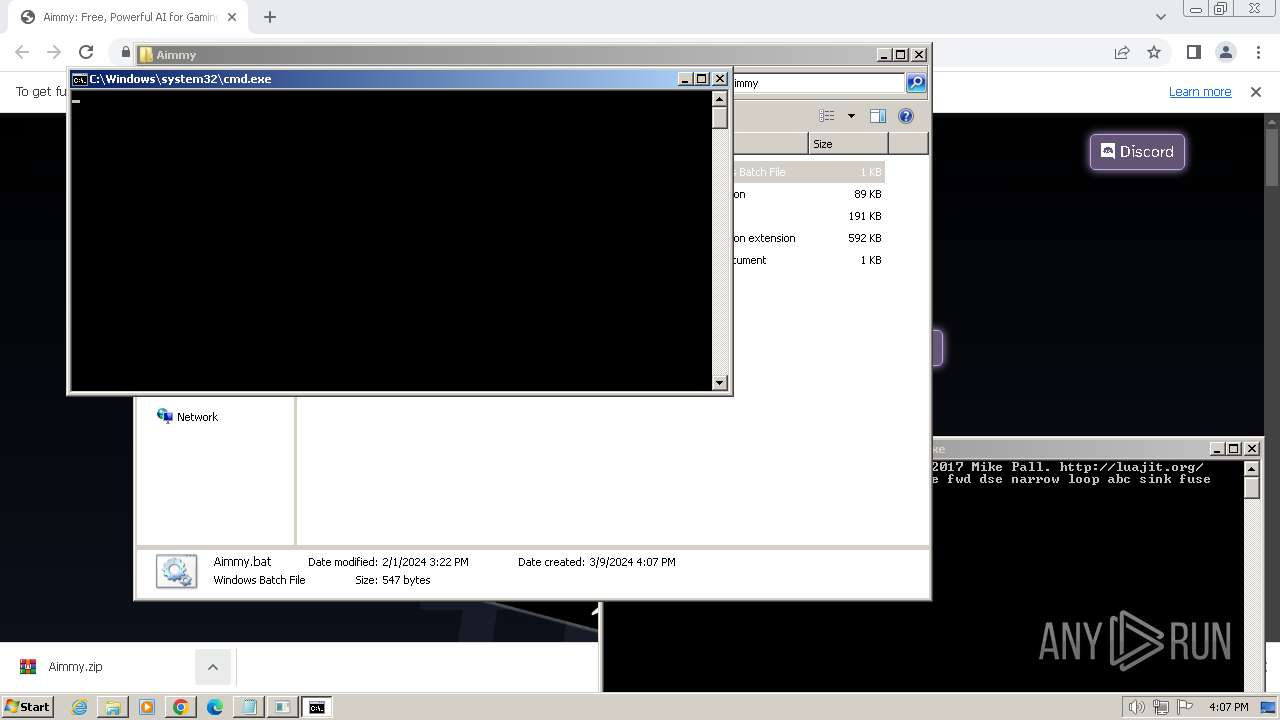
Task: Click the Discord button on the webpage
Action: [1137, 152]
